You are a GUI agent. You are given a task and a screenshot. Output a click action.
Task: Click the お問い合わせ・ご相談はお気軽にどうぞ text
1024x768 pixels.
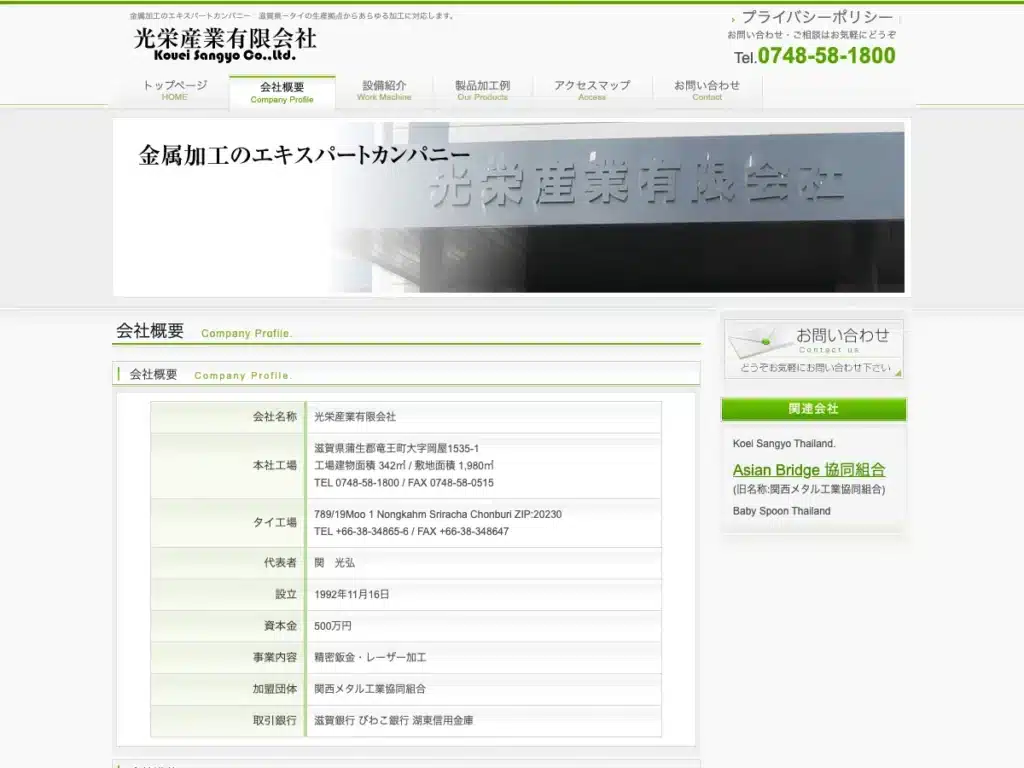812,35
